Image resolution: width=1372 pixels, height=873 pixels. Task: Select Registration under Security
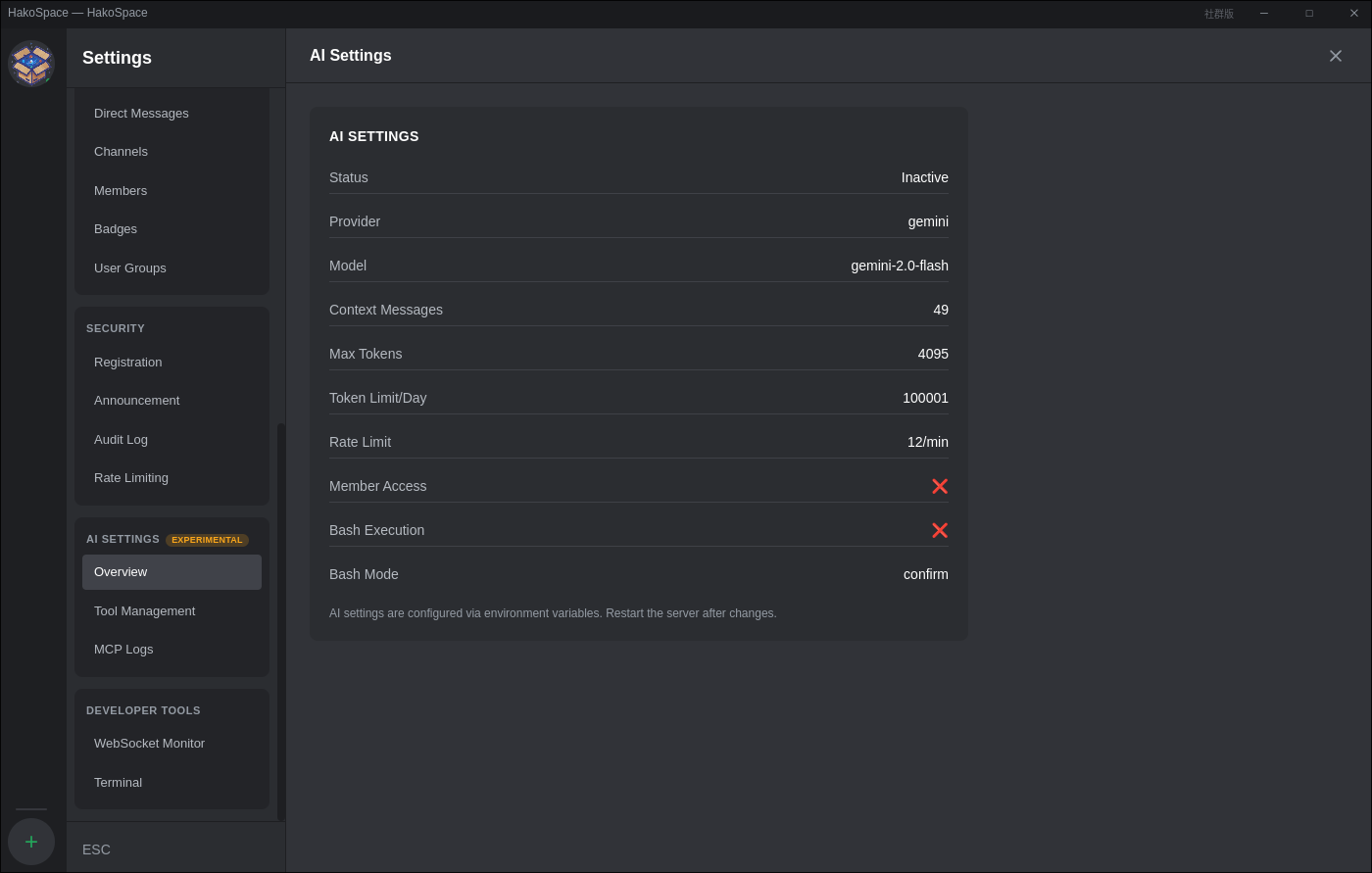(x=127, y=362)
